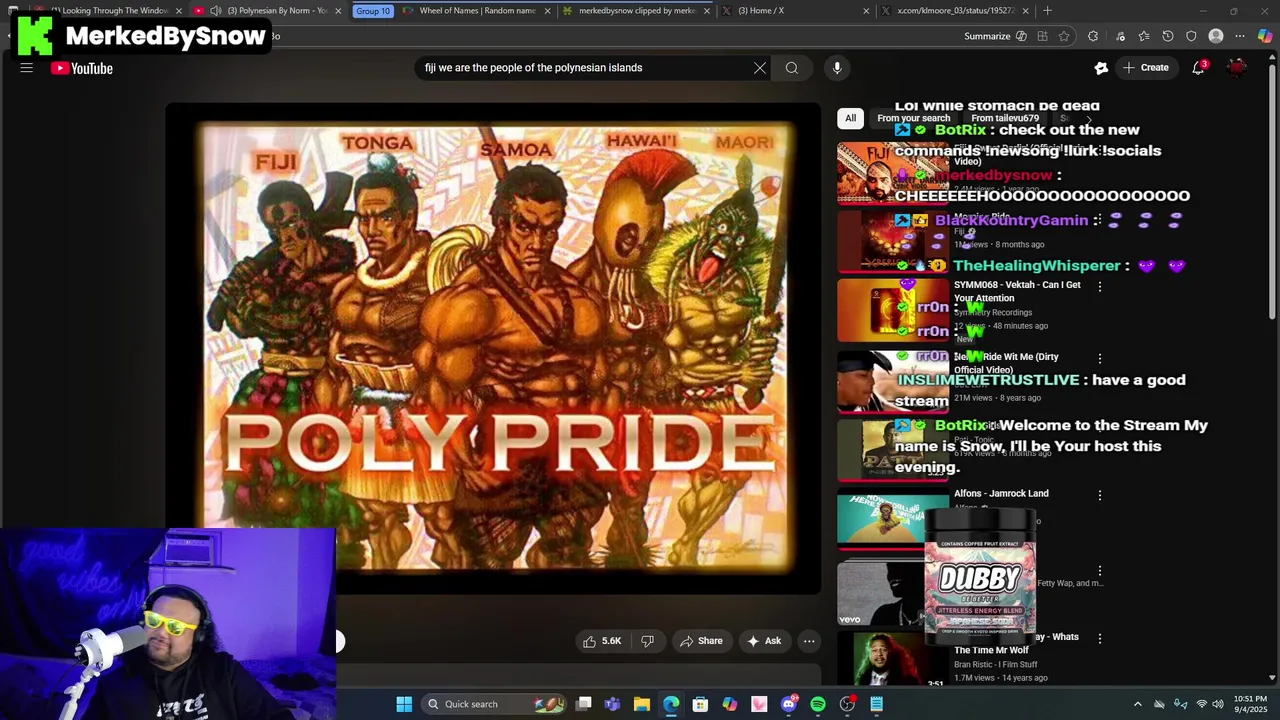Screen dimensions: 1280x720
Task: Open Spotify from the taskbar
Action: (x=818, y=704)
